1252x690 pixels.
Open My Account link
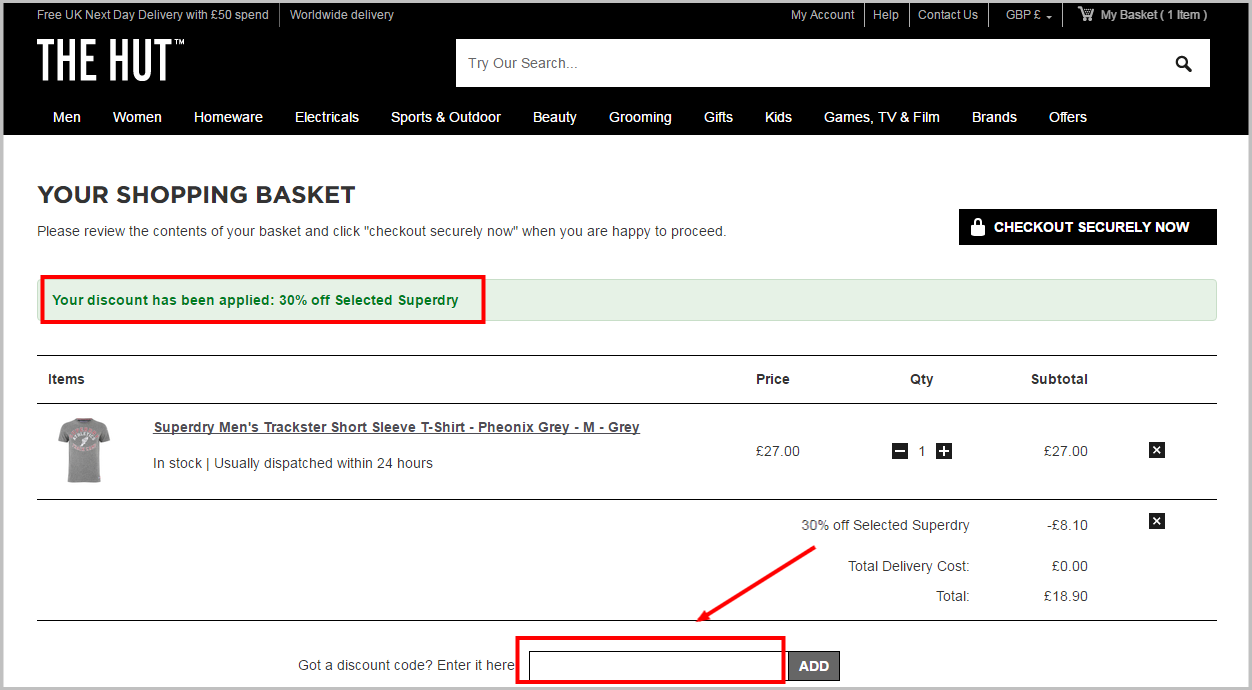click(823, 15)
